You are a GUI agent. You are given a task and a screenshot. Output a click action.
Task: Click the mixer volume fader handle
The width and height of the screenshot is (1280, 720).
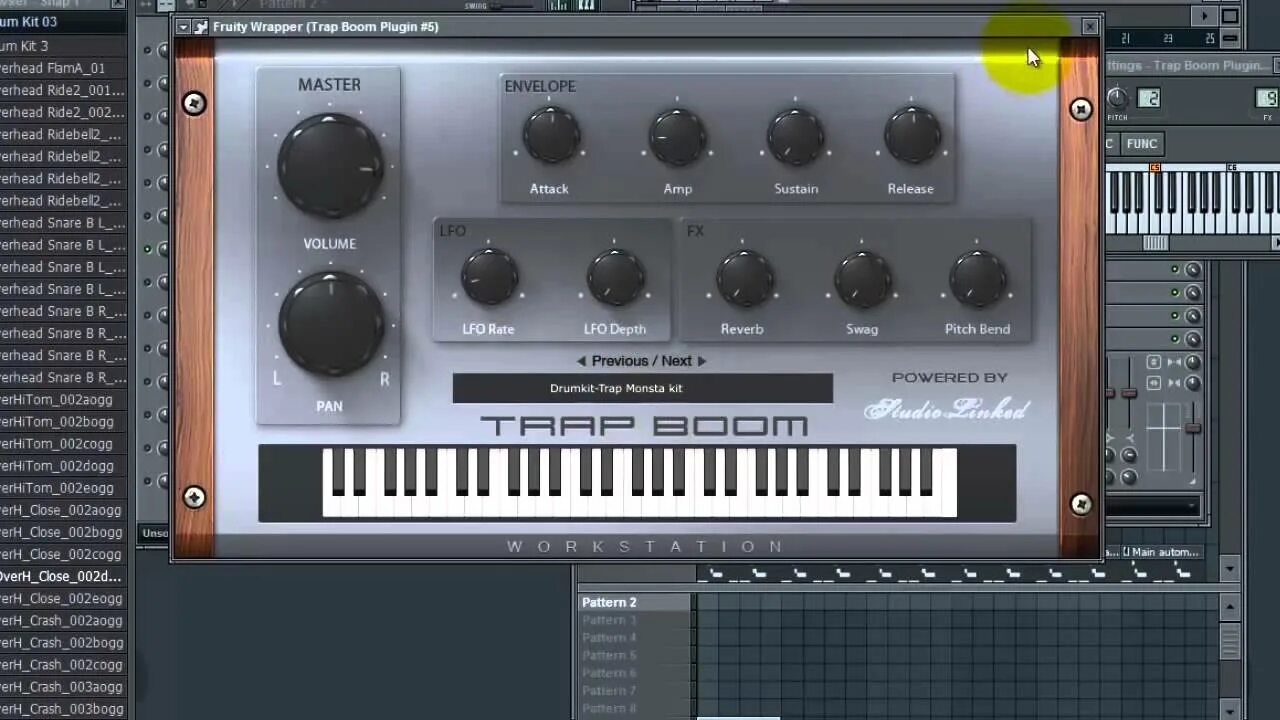coord(1192,428)
